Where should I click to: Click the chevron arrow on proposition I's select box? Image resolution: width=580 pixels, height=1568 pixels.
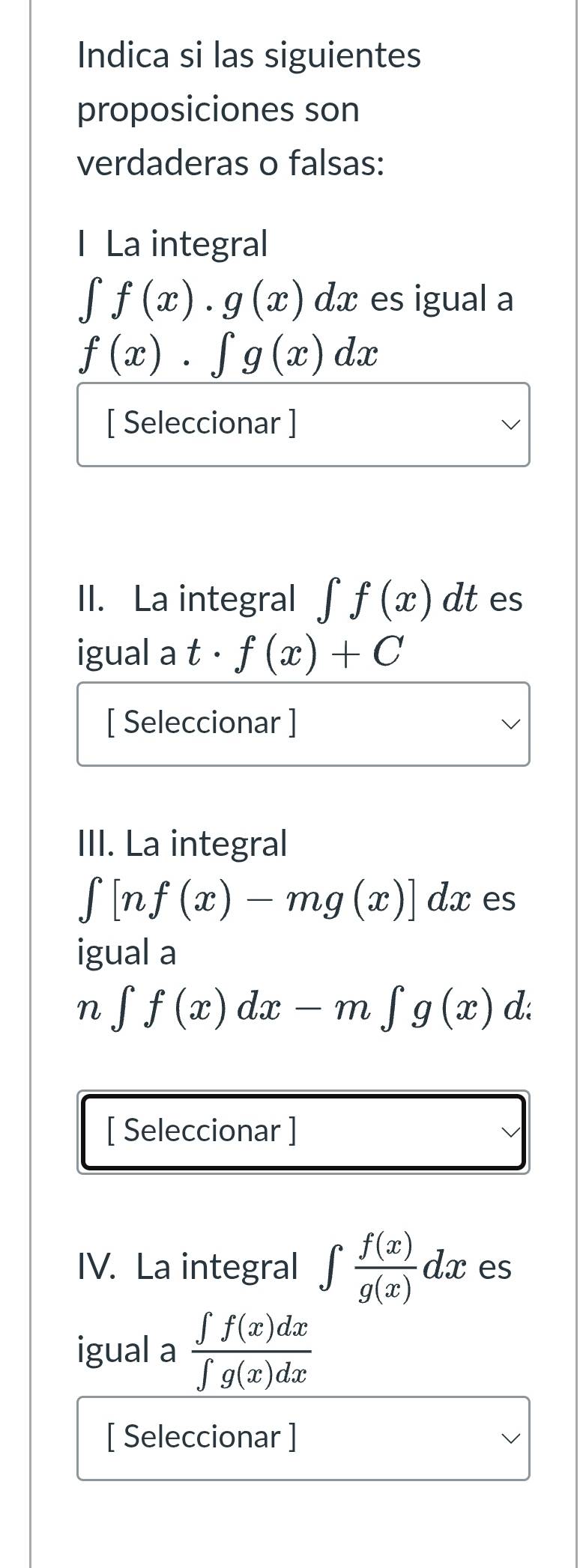pos(510,425)
